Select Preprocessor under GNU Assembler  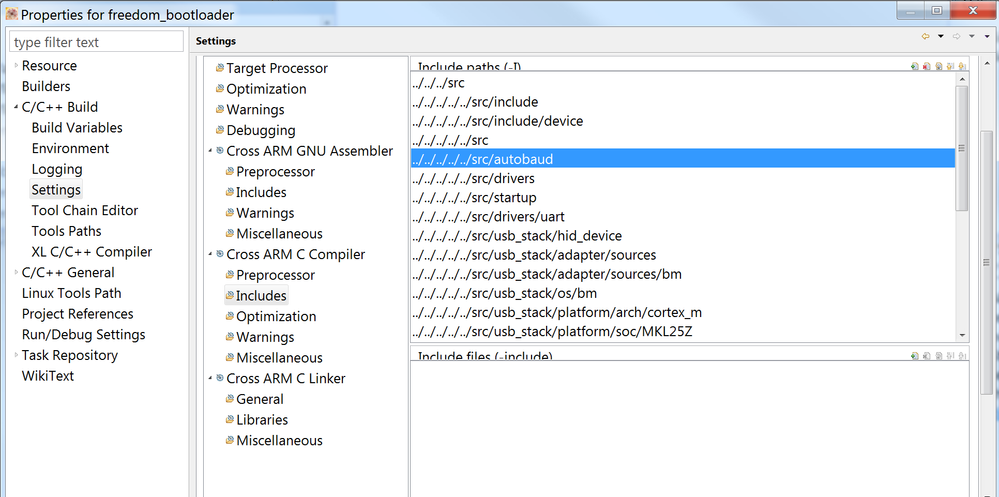coord(275,171)
